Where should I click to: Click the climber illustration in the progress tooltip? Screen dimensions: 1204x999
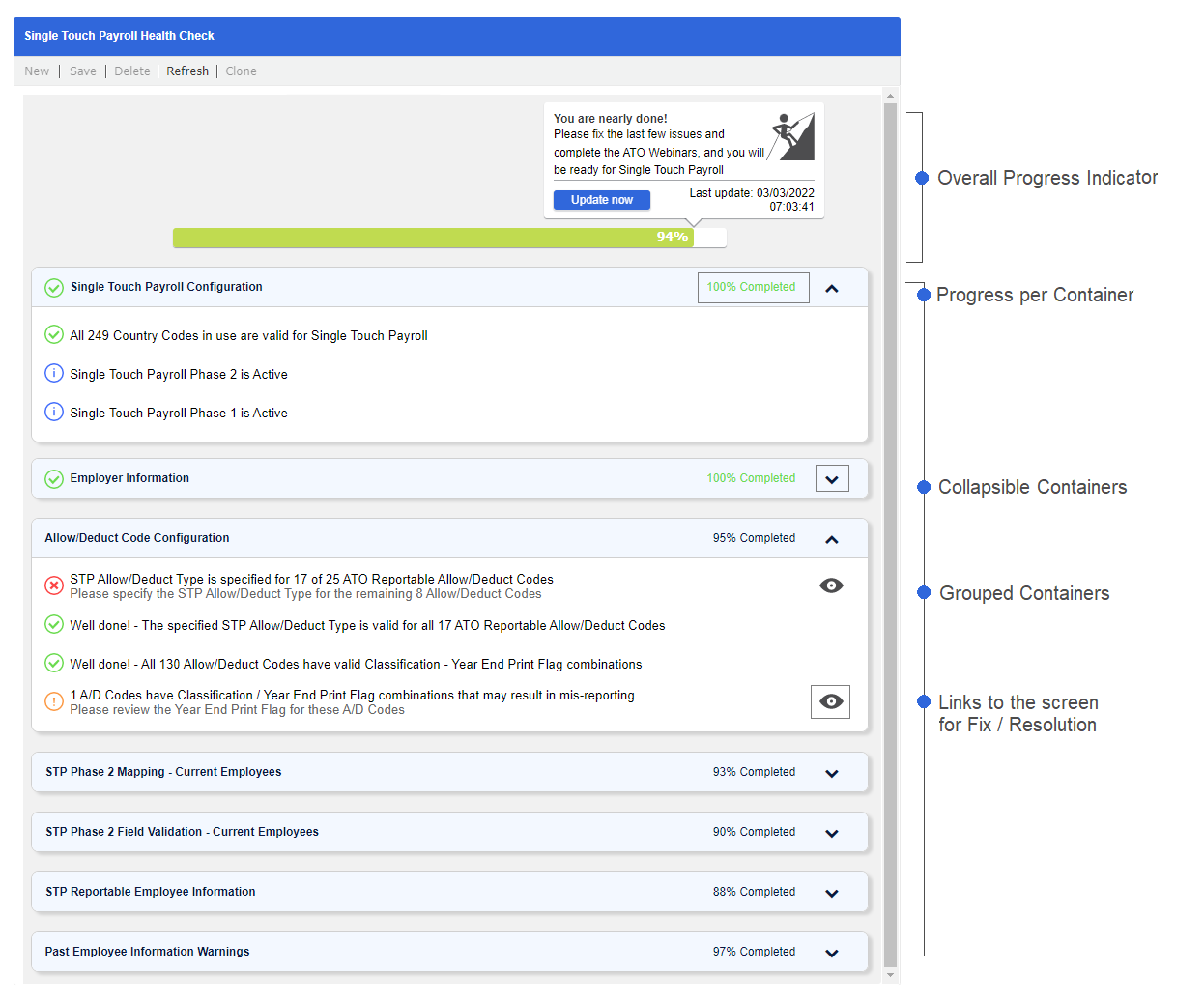click(792, 137)
